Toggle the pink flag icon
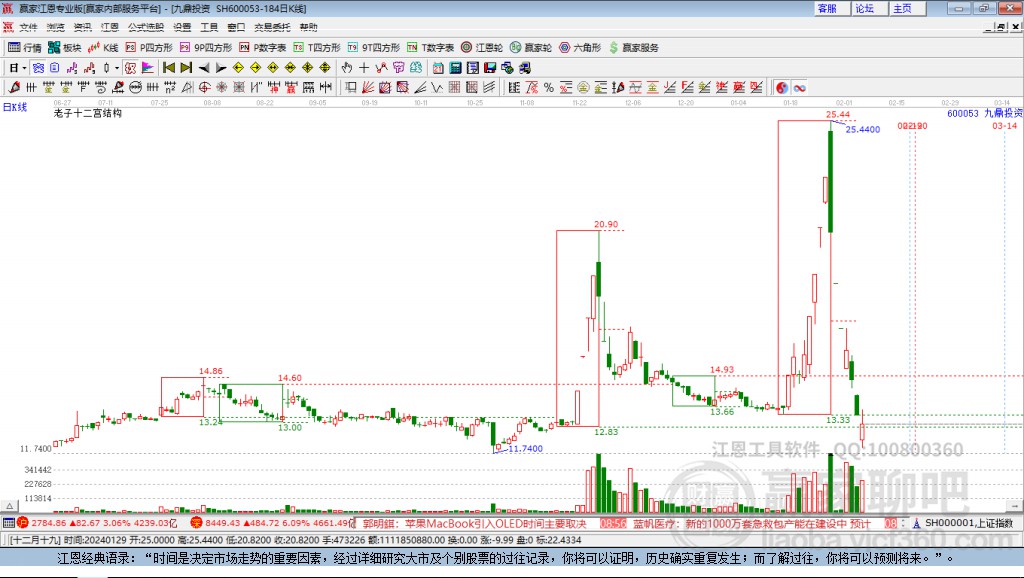This screenshot has height=578, width=1024. 148,68
